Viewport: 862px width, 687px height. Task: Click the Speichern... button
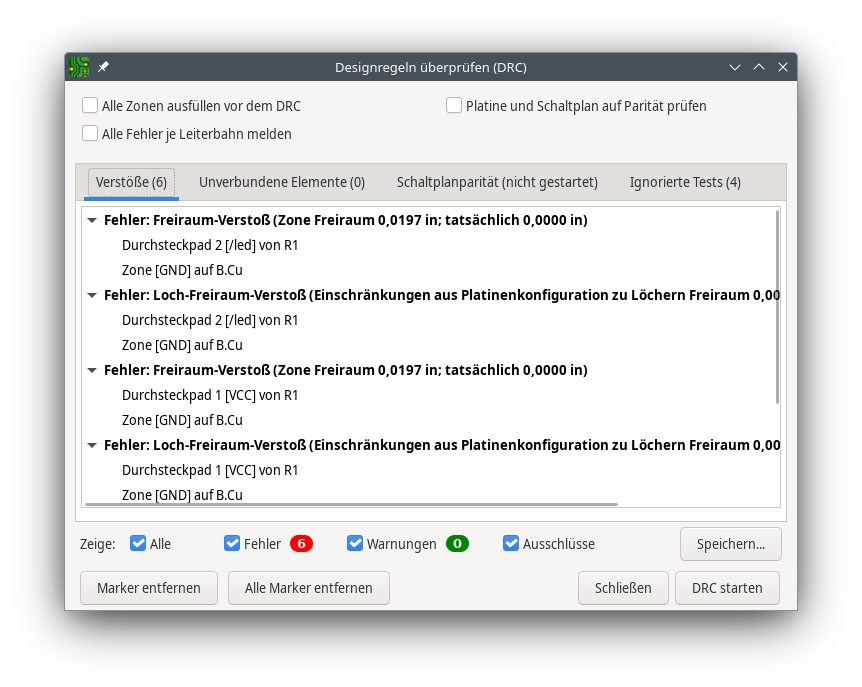tap(731, 544)
